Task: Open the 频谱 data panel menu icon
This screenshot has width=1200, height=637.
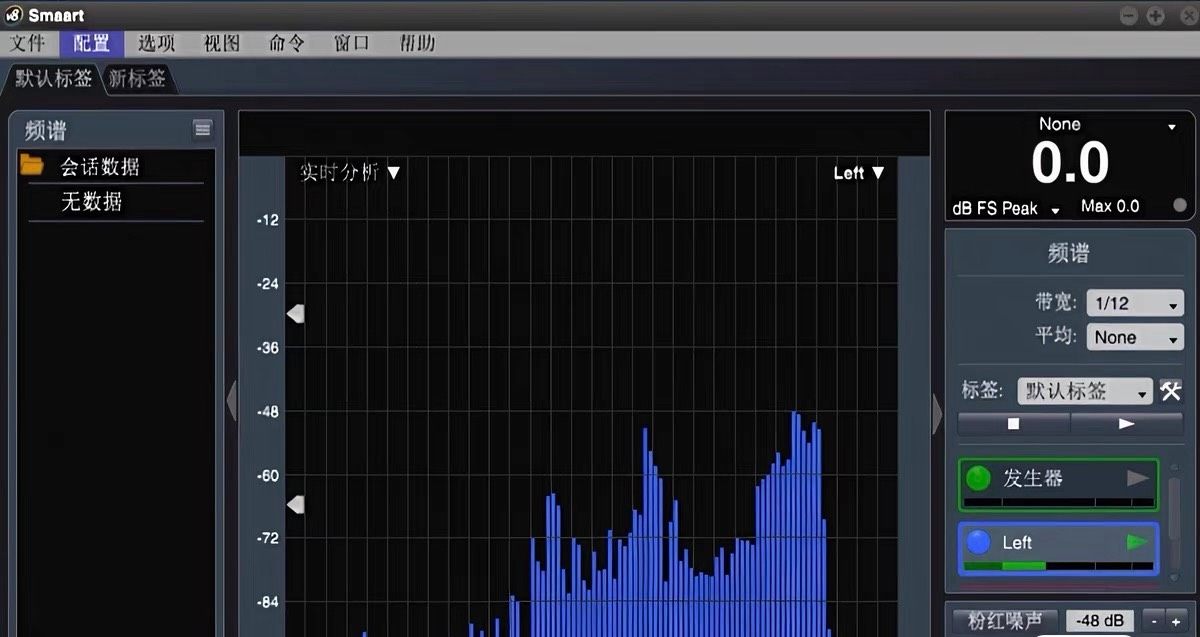Action: click(203, 128)
